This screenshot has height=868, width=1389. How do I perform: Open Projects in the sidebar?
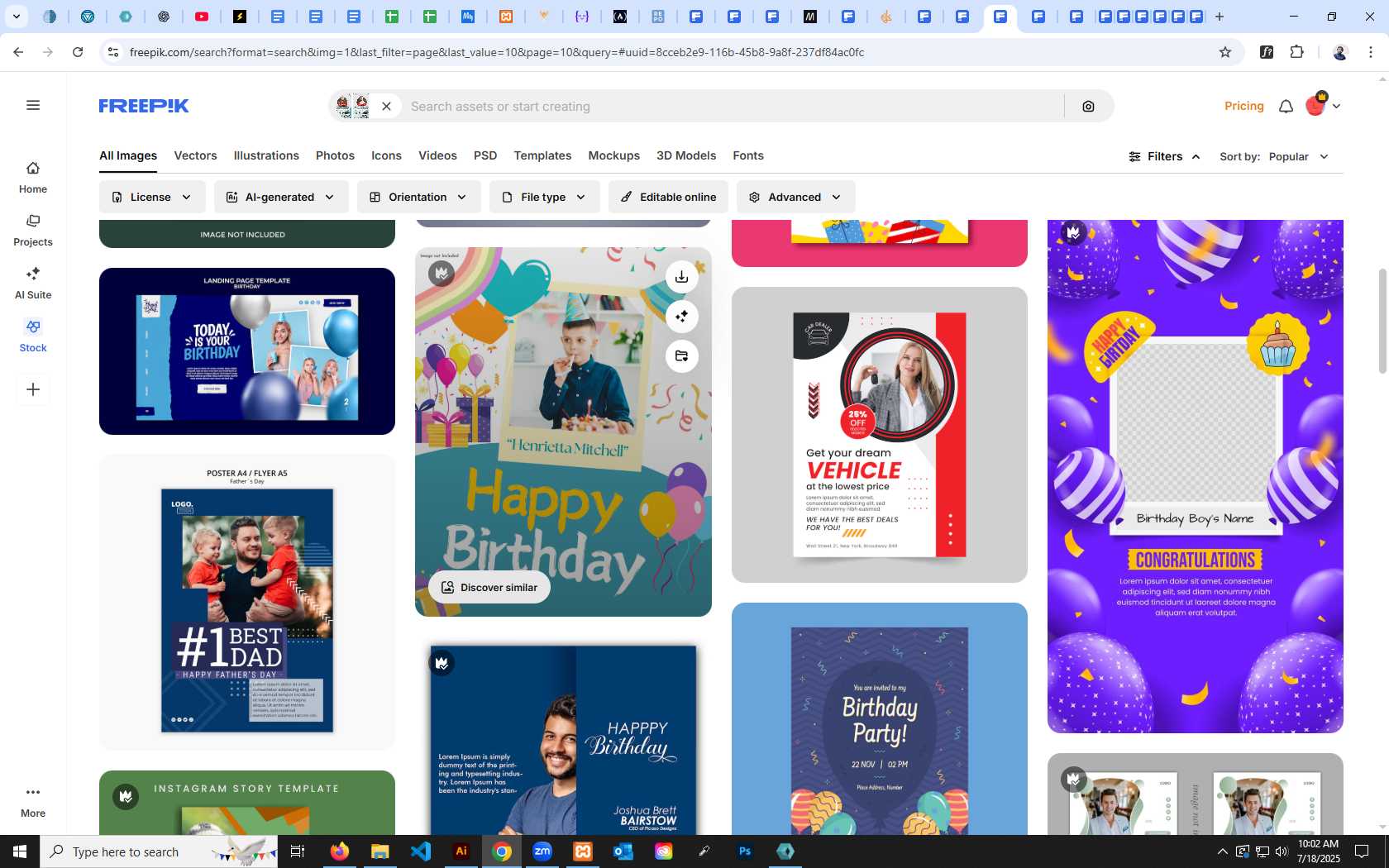click(33, 231)
